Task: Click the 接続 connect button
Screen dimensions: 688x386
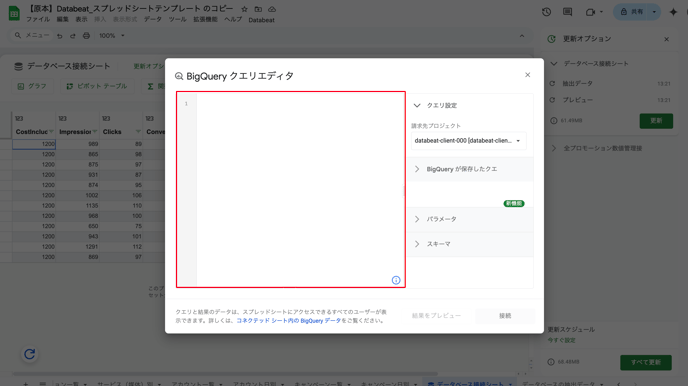Action: pos(505,316)
